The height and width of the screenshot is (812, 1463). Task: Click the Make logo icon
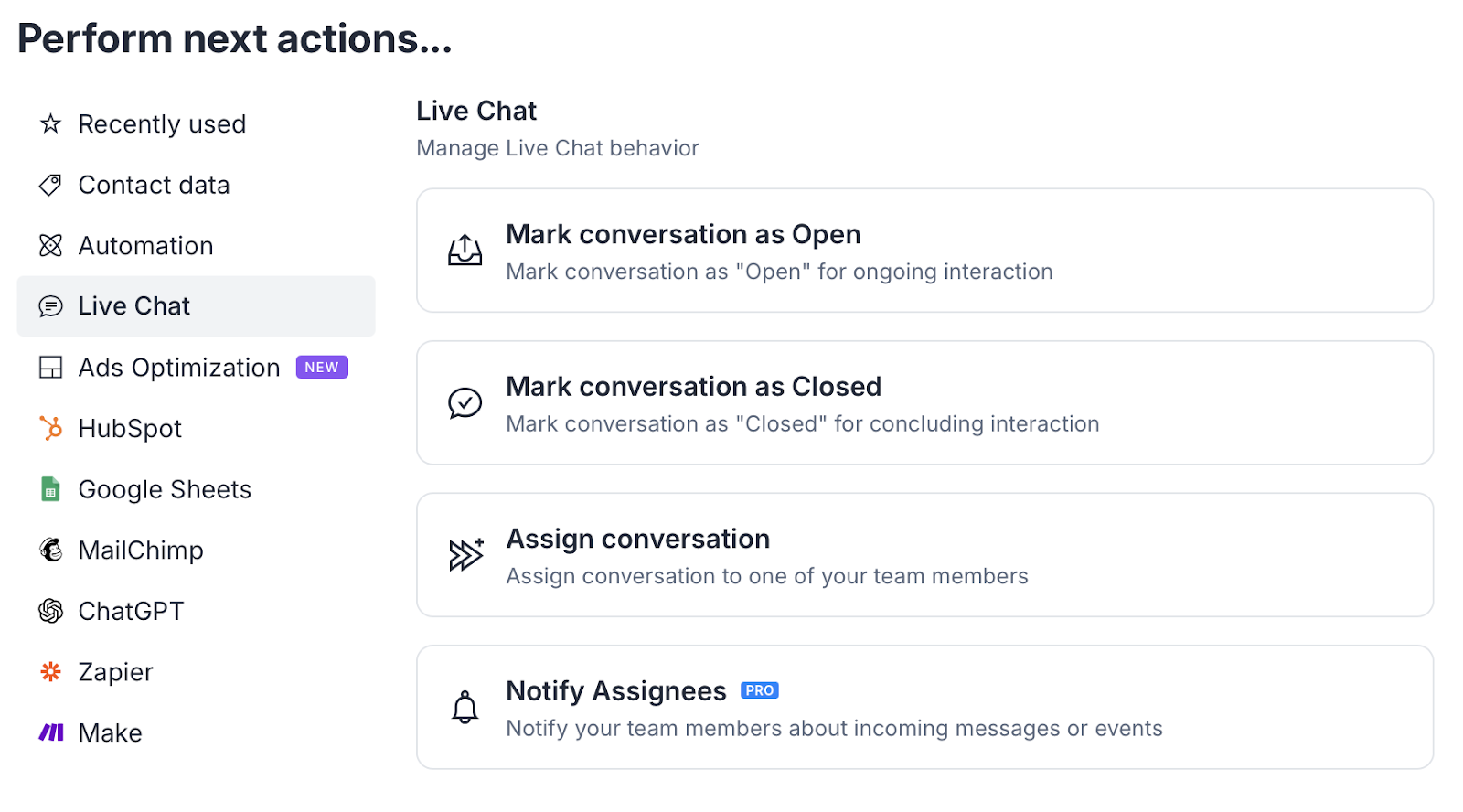[x=50, y=732]
